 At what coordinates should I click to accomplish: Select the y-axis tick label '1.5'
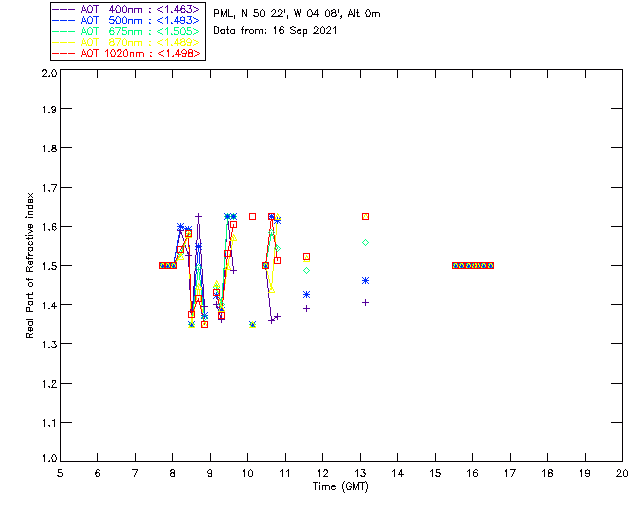tap(49, 266)
